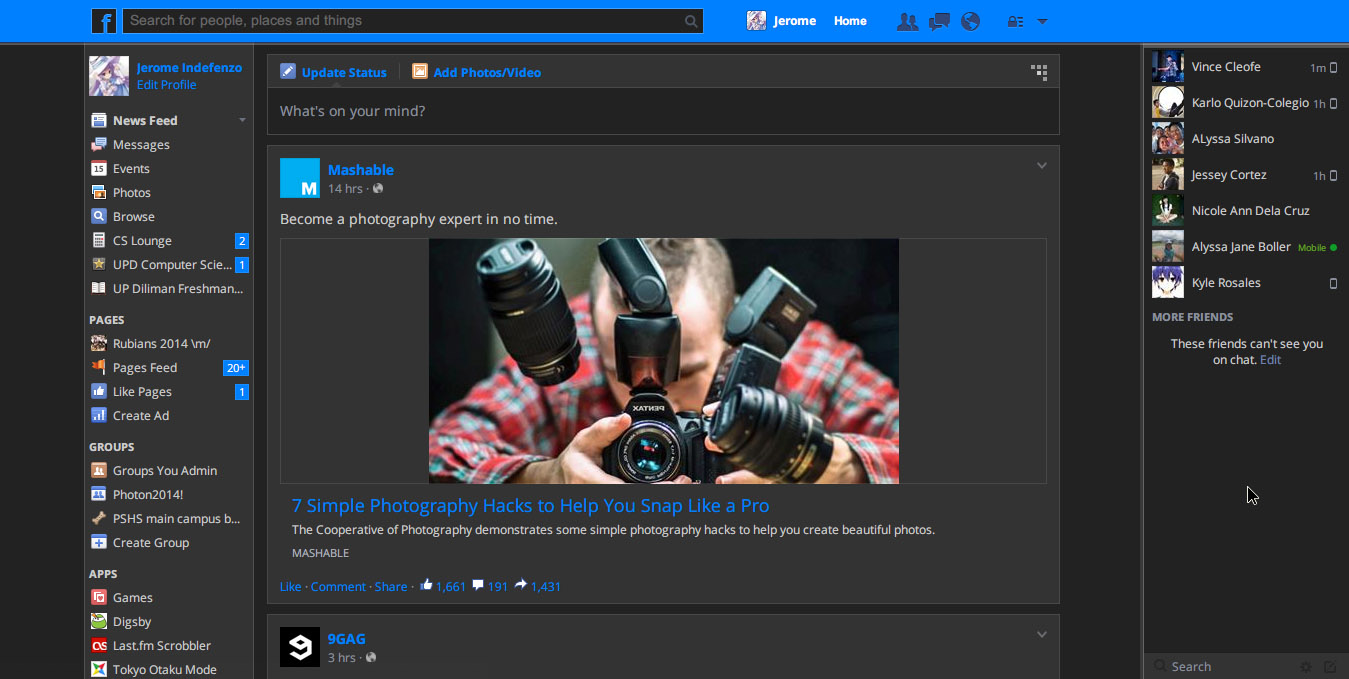1349x679 pixels.
Task: View the 1,661 likes count
Action: click(x=443, y=587)
